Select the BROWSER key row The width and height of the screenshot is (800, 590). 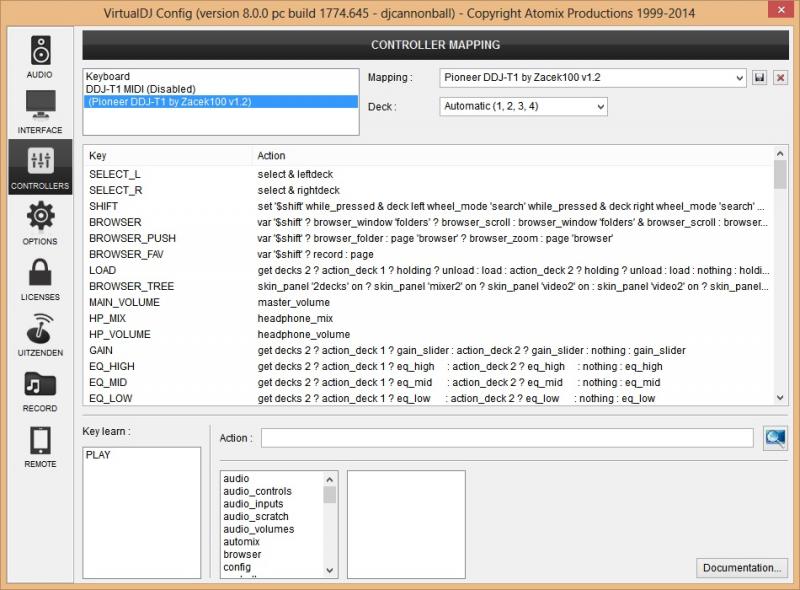pos(428,222)
